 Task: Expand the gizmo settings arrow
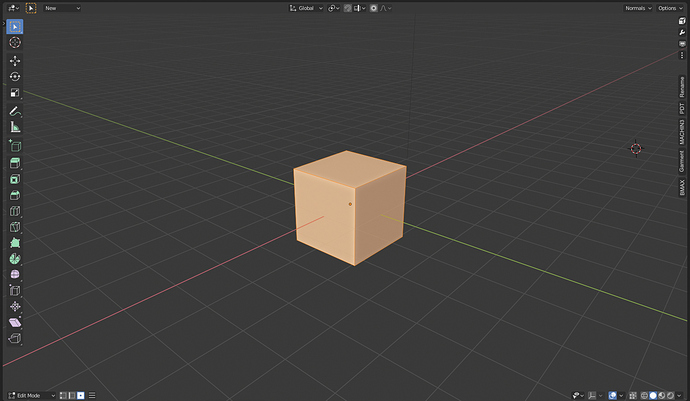(x=601, y=395)
